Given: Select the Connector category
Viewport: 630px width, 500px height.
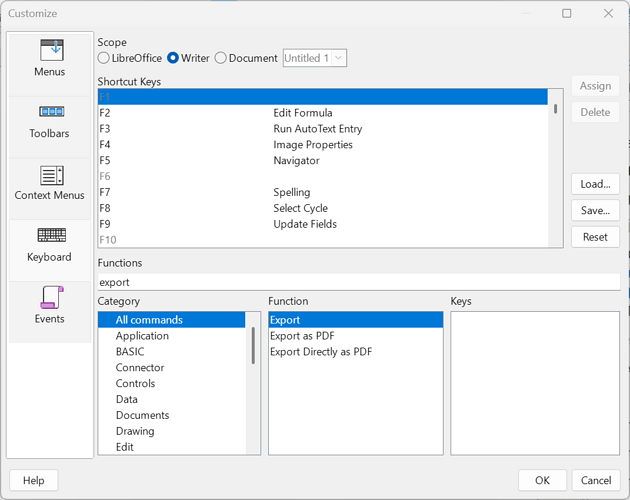Looking at the screenshot, I should [172, 367].
